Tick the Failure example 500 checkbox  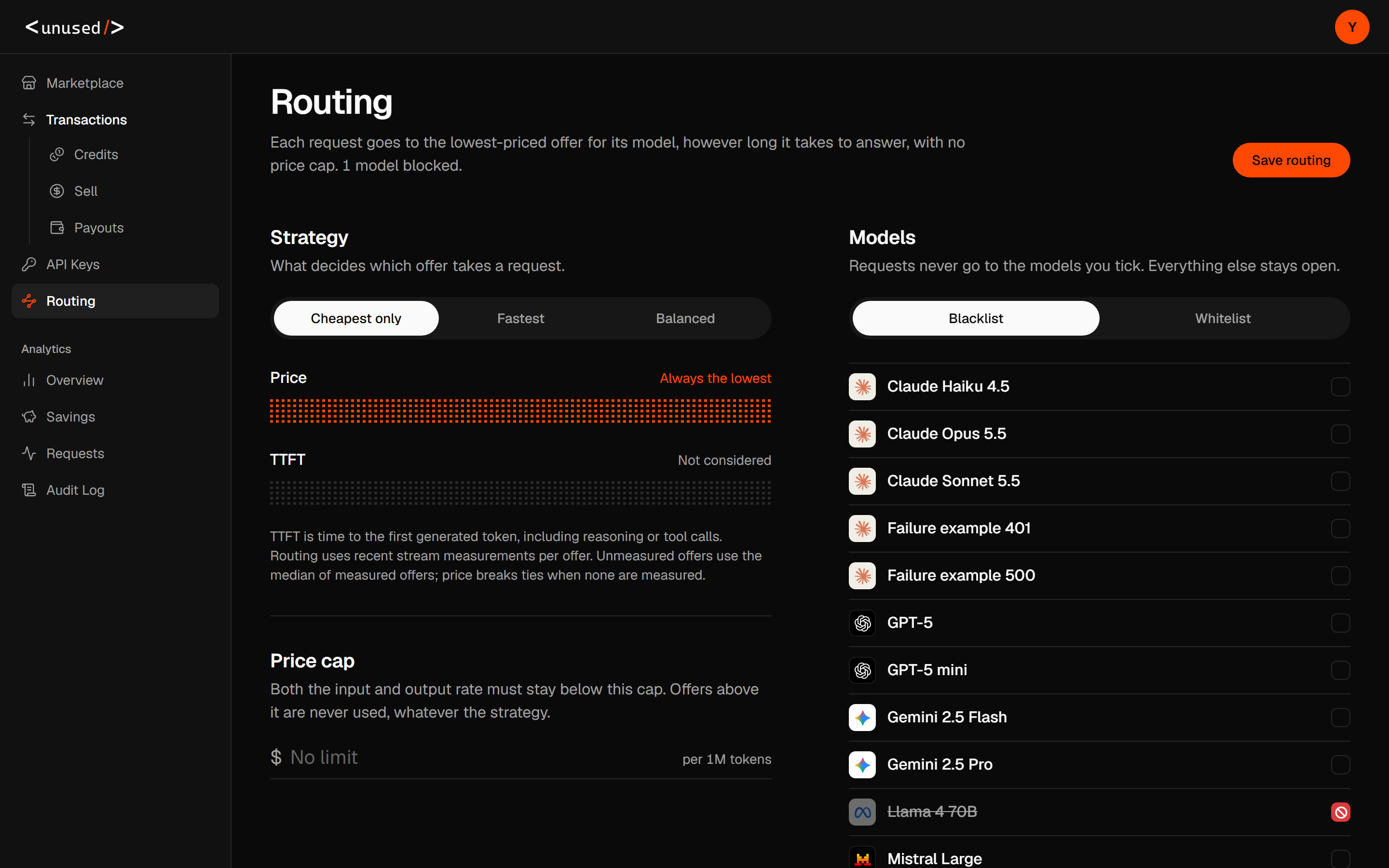[x=1340, y=576]
